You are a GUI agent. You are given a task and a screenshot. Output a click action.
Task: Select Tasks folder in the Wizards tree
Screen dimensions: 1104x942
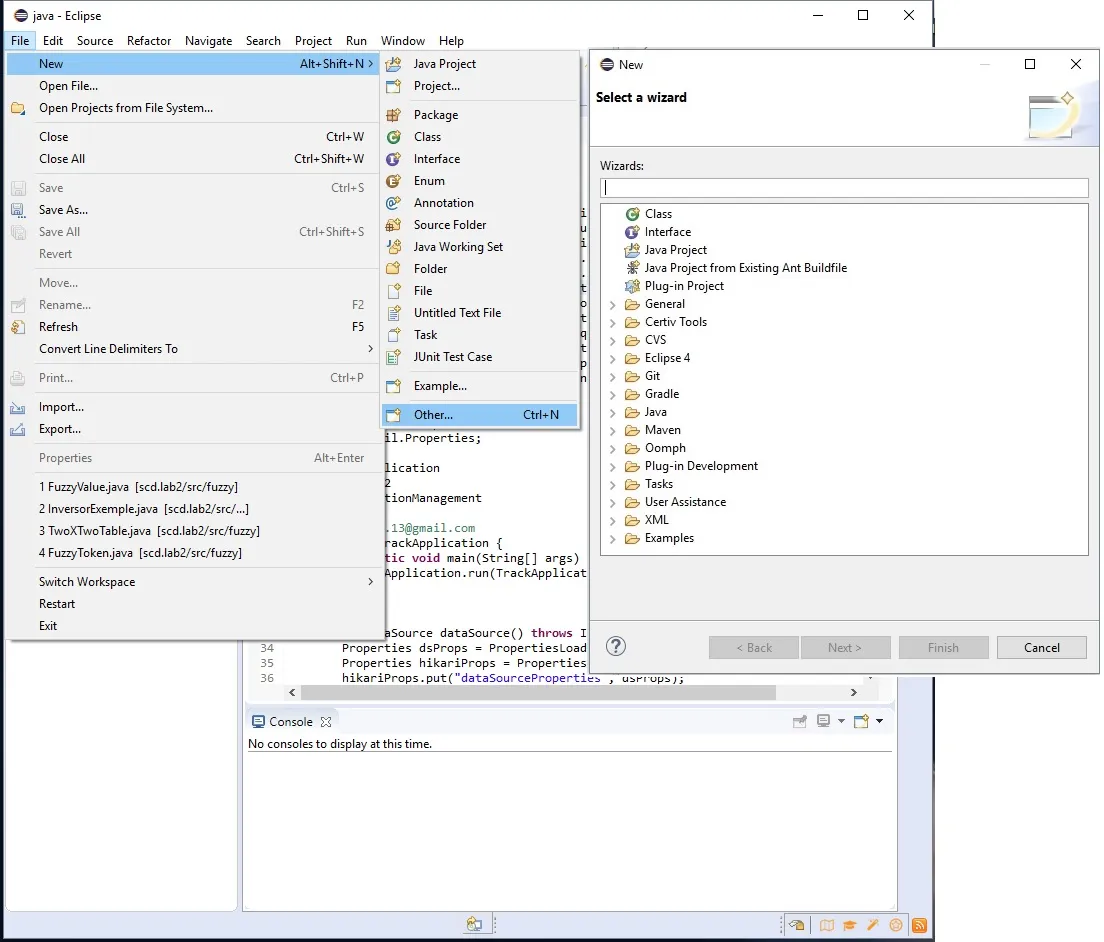(658, 484)
